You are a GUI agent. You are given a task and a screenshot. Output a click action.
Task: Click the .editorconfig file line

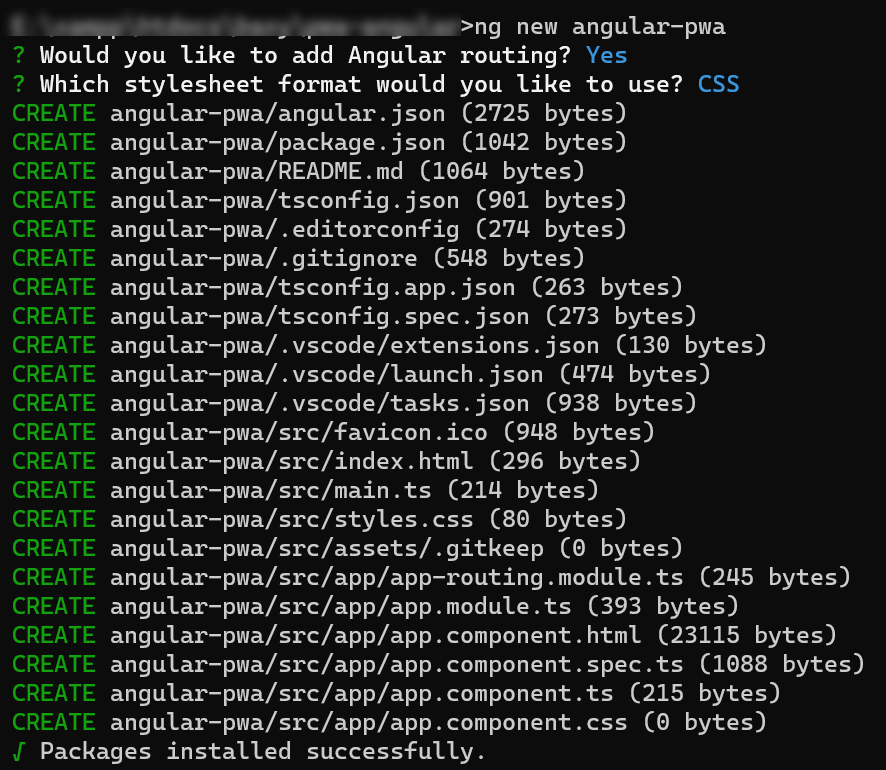click(319, 229)
